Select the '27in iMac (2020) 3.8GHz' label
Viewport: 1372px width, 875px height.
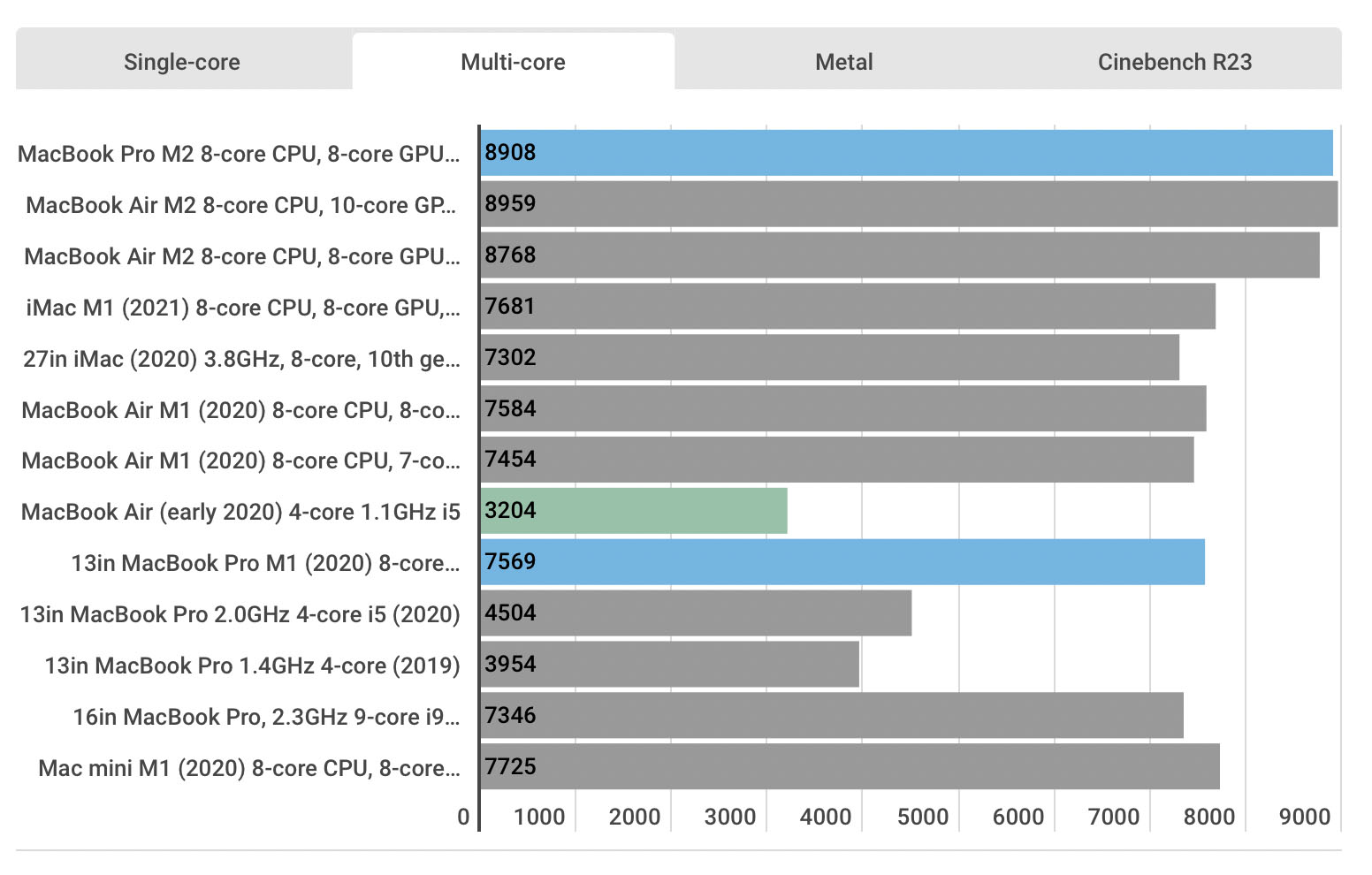pyautogui.click(x=241, y=359)
